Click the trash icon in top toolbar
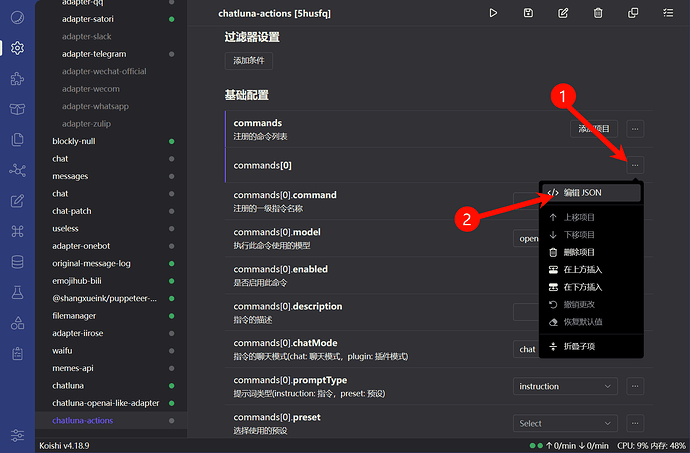The width and height of the screenshot is (690, 453). tap(598, 13)
